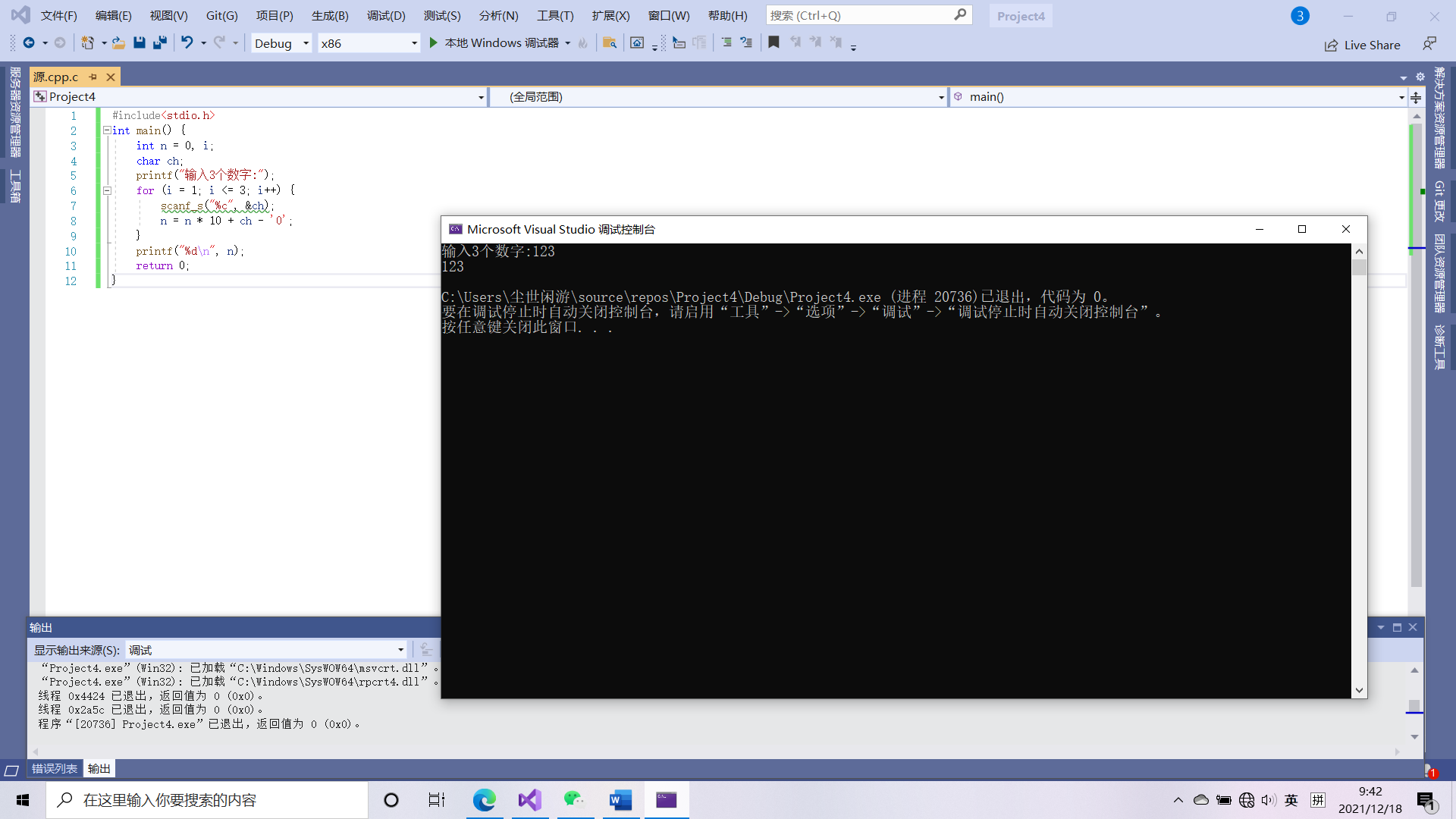Click the Open File folder icon
This screenshot has width=1456, height=819.
point(118,43)
